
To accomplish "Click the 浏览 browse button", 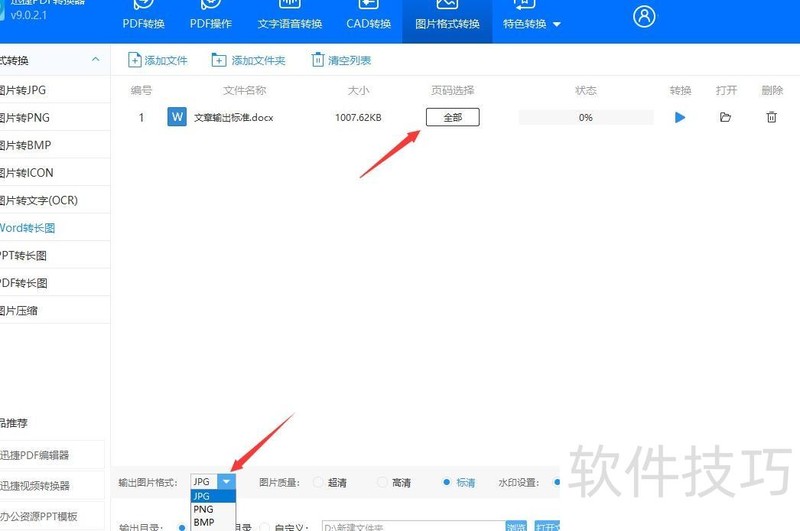I will click(516, 526).
